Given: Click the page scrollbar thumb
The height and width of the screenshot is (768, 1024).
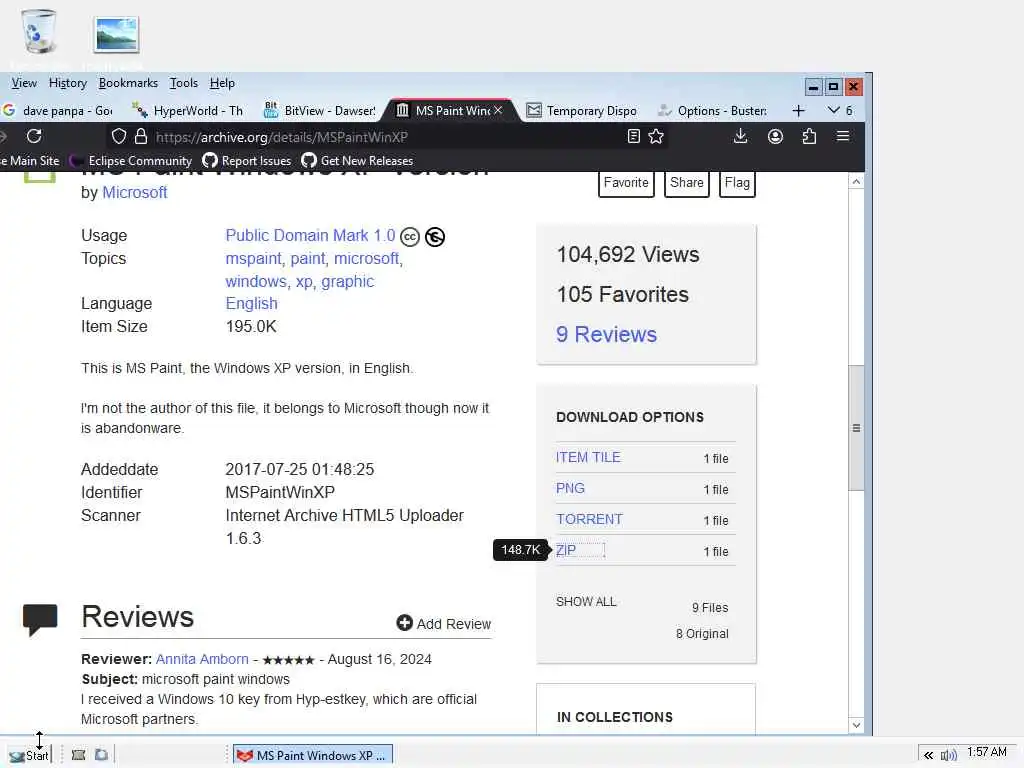Looking at the screenshot, I should point(856,428).
